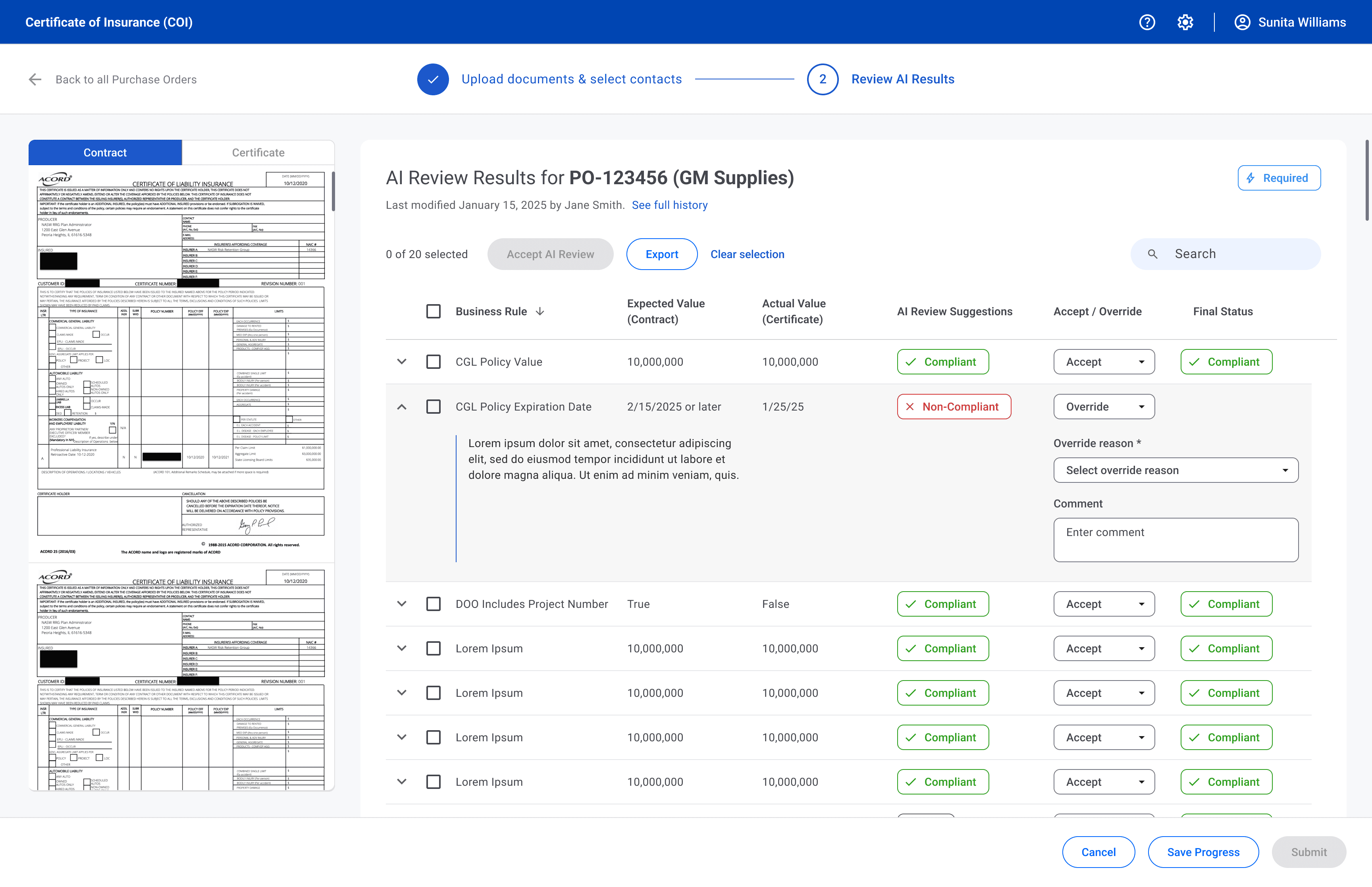The height and width of the screenshot is (887, 1372).
Task: Click the See full history link
Action: tap(670, 205)
